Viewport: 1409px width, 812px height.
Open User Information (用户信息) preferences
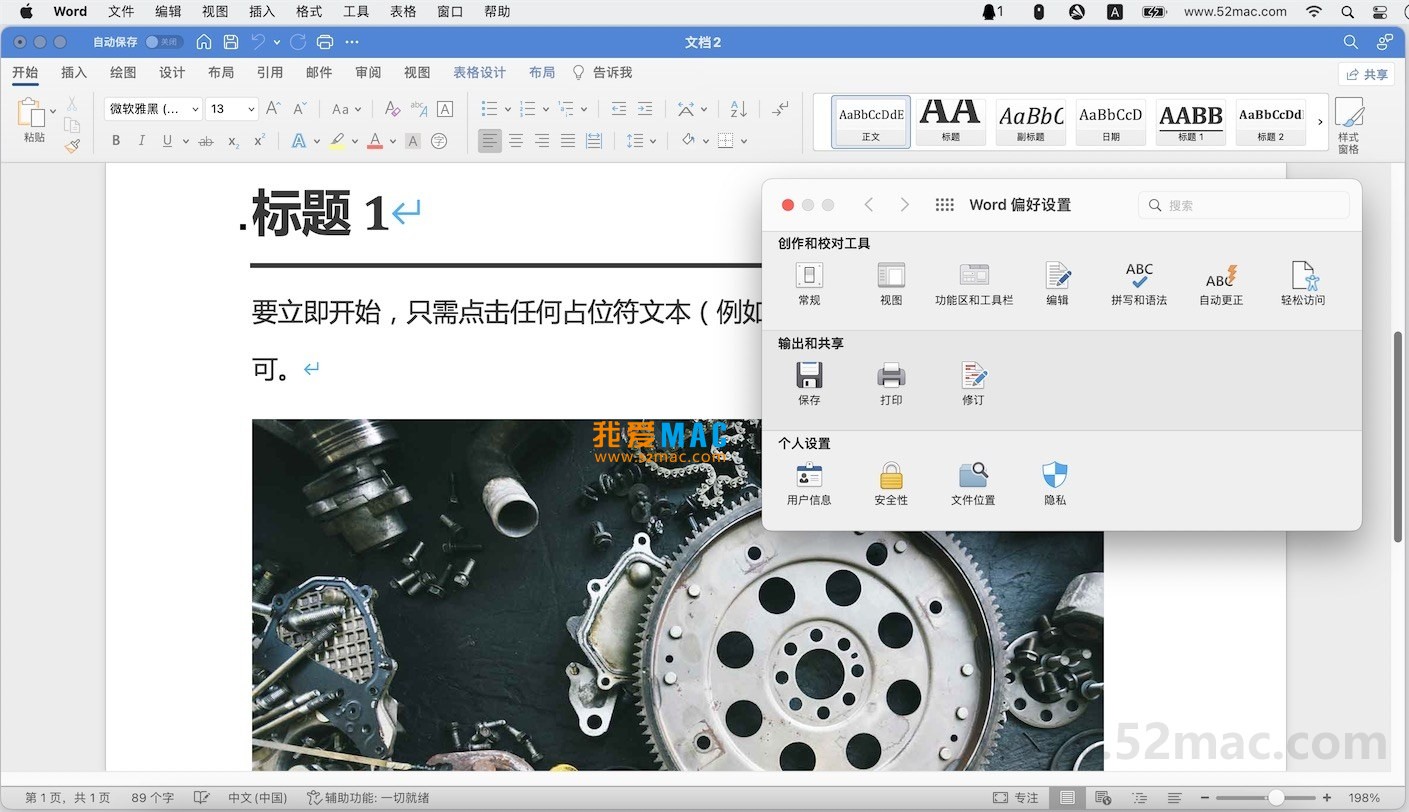click(x=809, y=484)
